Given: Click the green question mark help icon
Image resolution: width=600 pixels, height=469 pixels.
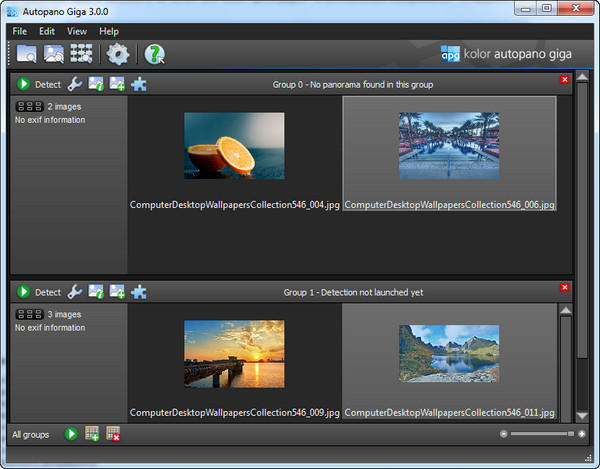Looking at the screenshot, I should click(x=154, y=54).
